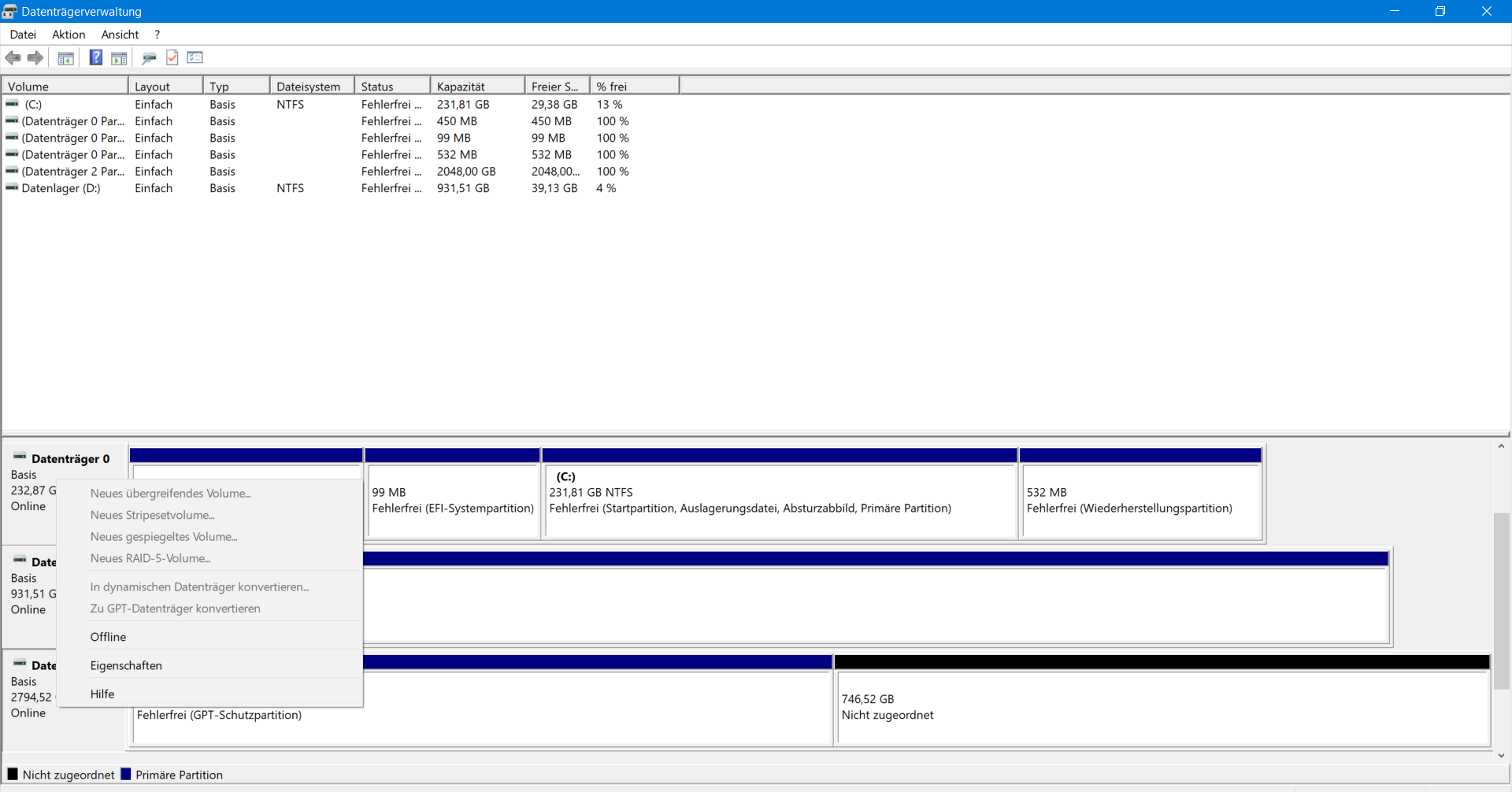The height and width of the screenshot is (792, 1512).
Task: Open the ? help menu
Action: point(157,35)
